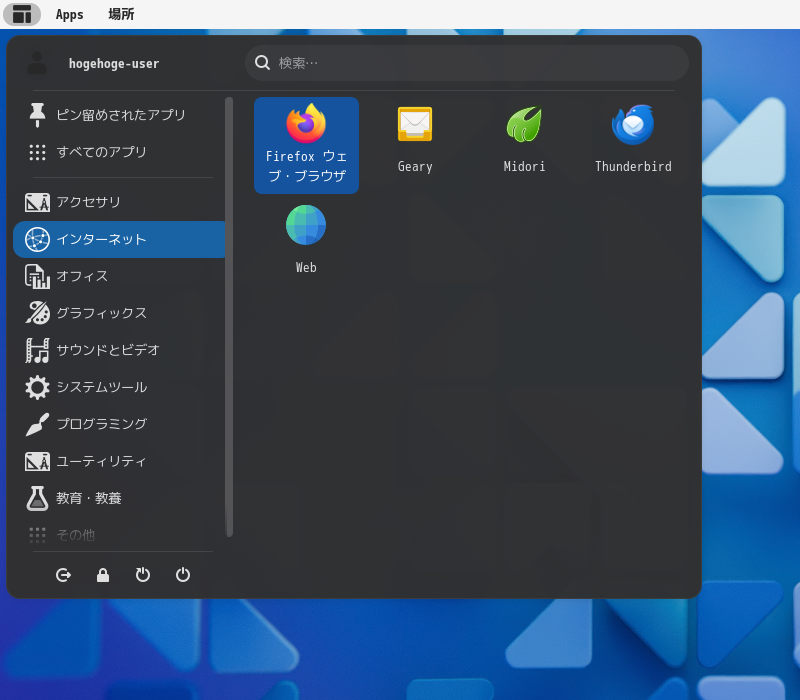Click the hogehoge-user name label
The image size is (800, 700).
pos(114,64)
